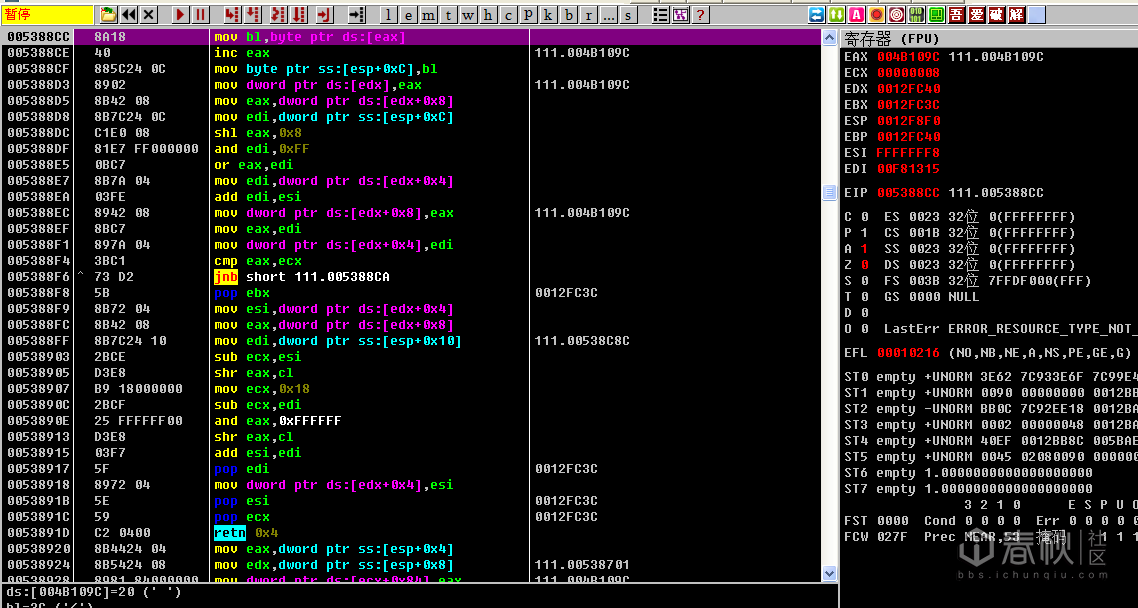1138x608 pixels.
Task: Click the 破 toolbar icon
Action: (996, 15)
